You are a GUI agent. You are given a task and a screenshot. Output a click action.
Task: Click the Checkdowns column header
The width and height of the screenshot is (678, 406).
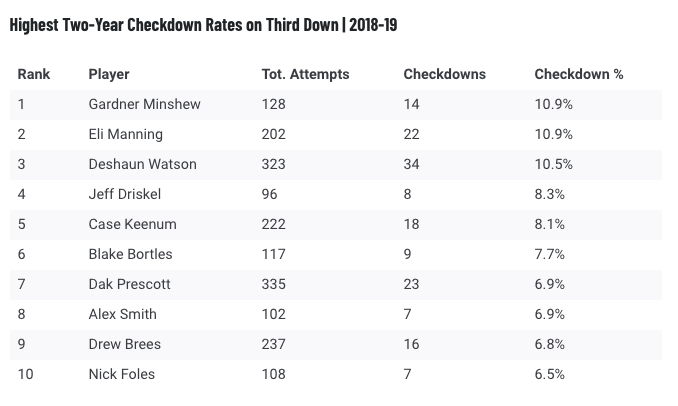click(444, 74)
